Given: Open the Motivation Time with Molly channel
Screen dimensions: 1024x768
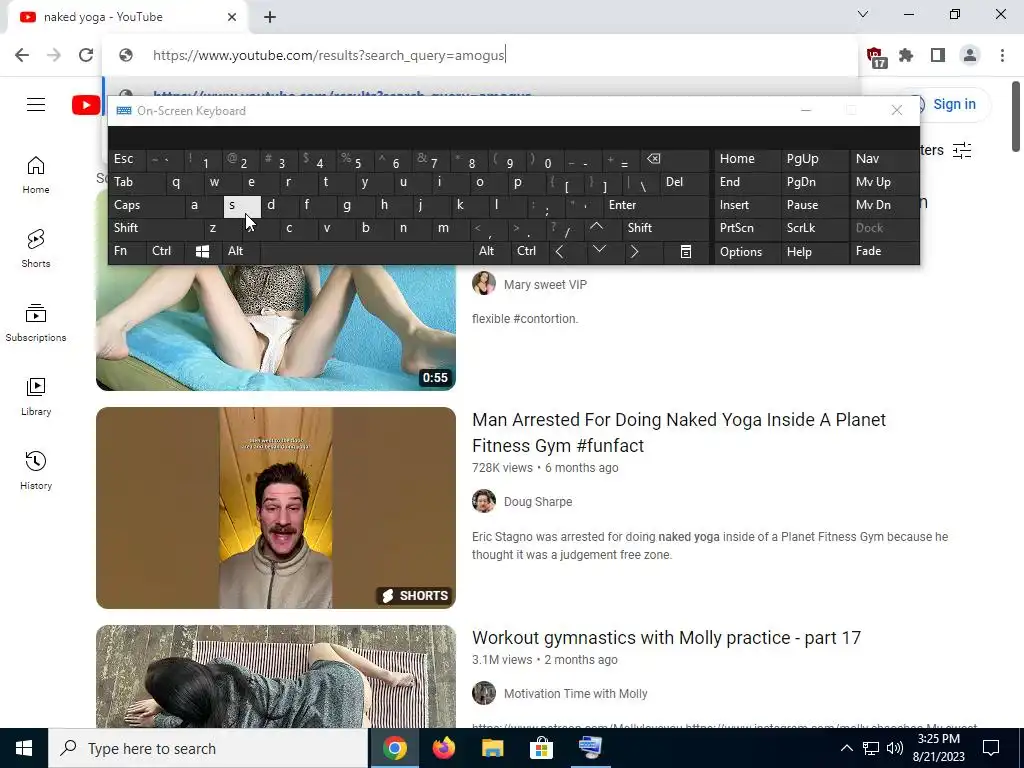Looking at the screenshot, I should pyautogui.click(x=575, y=694).
